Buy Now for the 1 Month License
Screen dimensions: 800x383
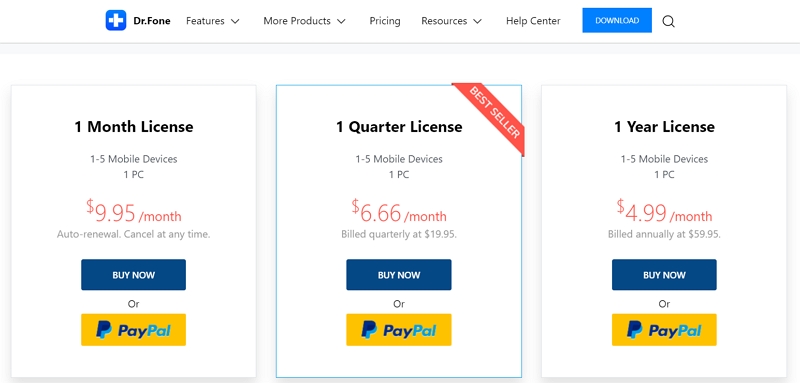pyautogui.click(x=133, y=275)
